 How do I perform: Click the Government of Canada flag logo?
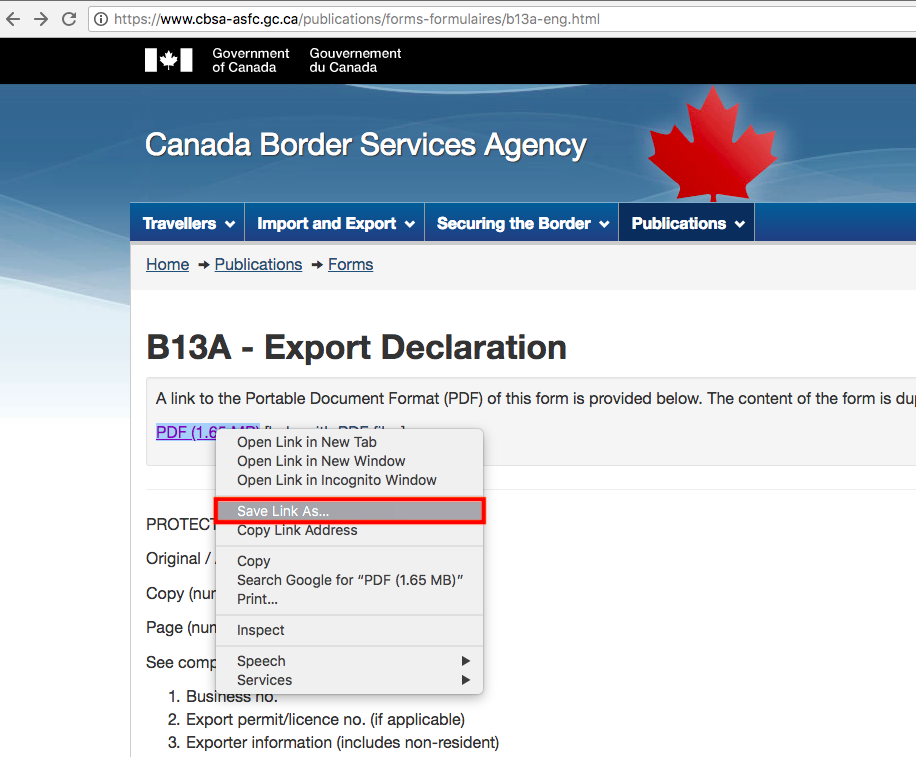click(169, 60)
